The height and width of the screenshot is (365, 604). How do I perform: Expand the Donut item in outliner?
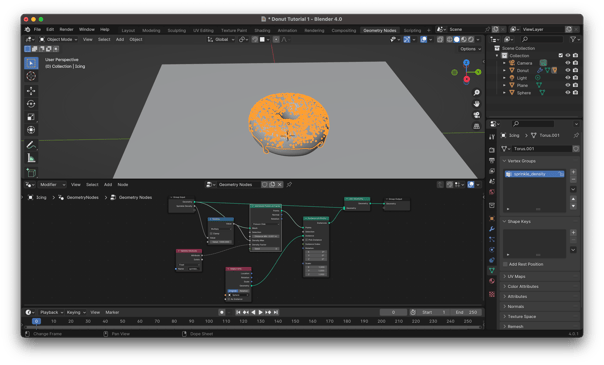(x=504, y=70)
